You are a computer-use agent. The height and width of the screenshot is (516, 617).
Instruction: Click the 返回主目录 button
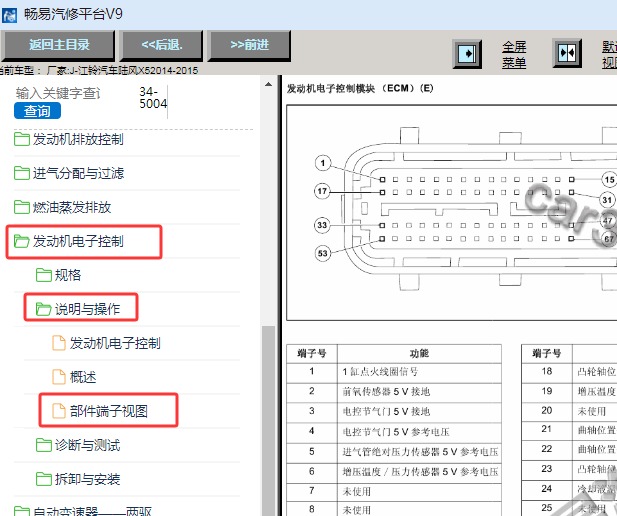(x=58, y=45)
